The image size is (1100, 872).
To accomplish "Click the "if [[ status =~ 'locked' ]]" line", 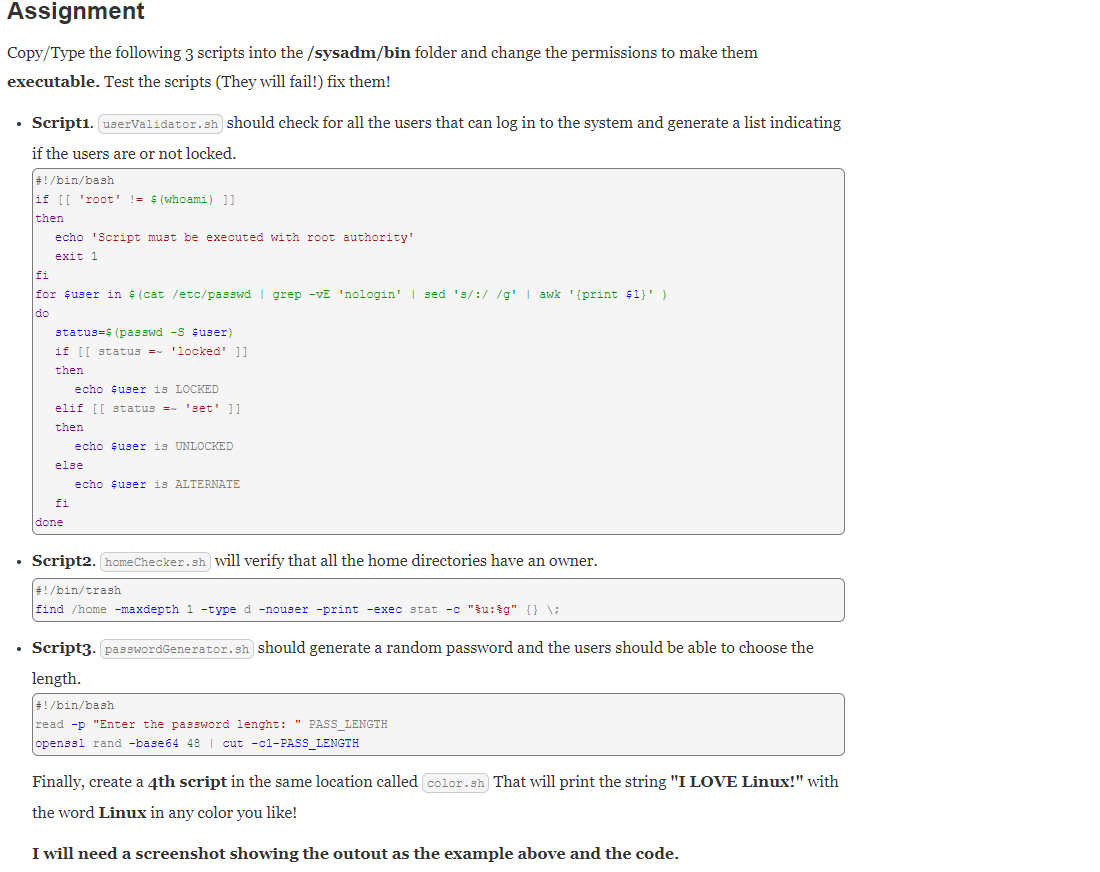I will pyautogui.click(x=152, y=351).
